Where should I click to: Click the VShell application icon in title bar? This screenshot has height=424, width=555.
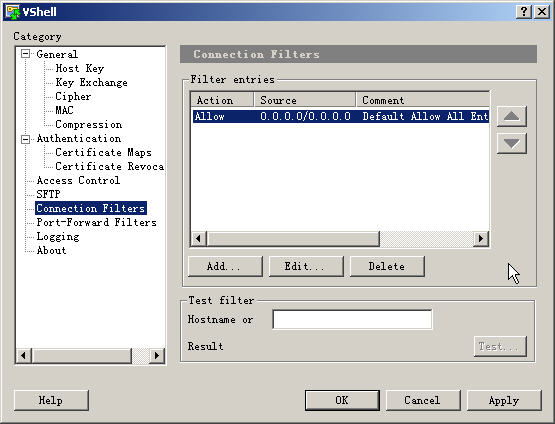point(13,12)
